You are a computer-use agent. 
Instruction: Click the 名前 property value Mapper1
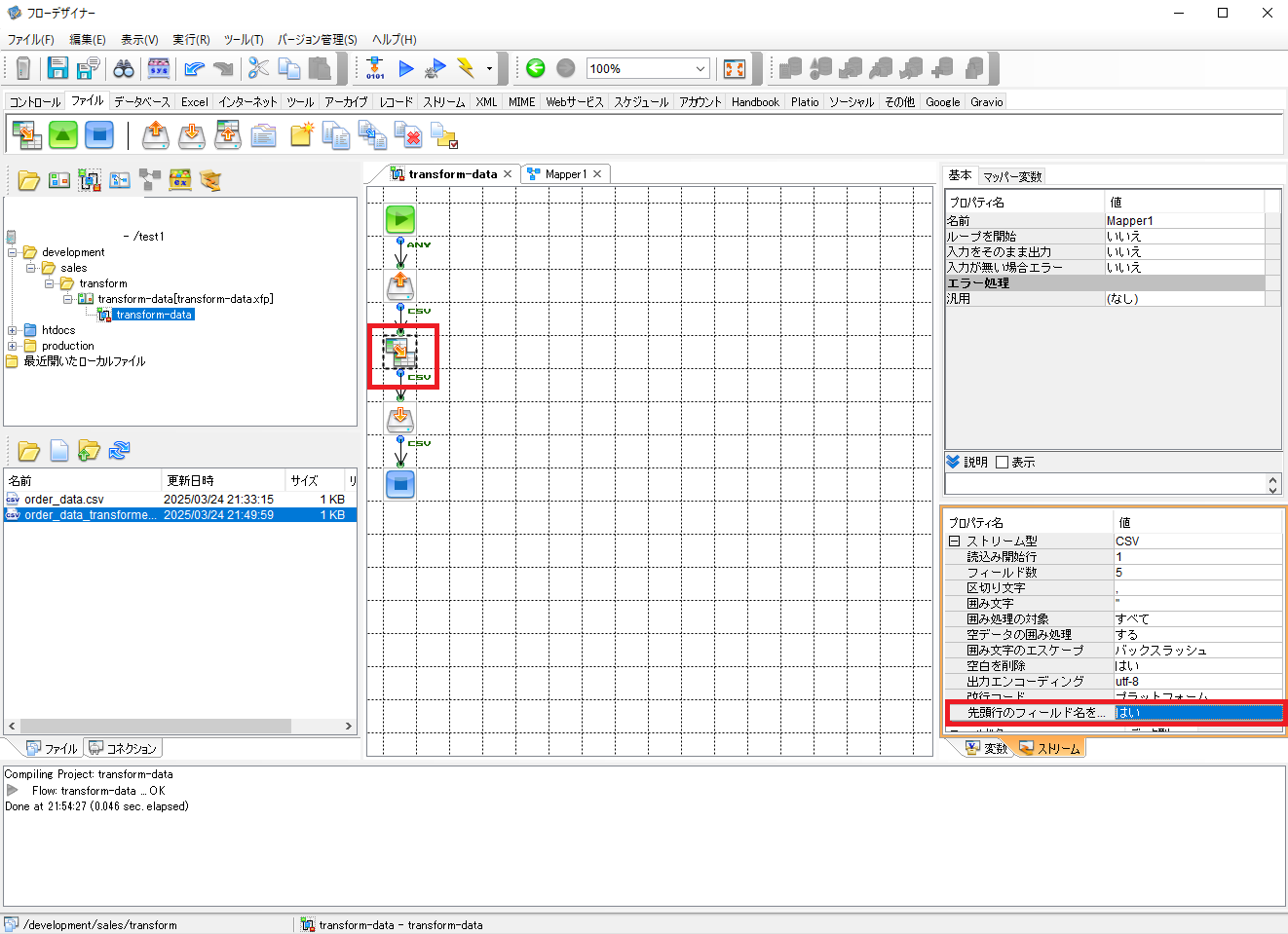(x=1185, y=221)
